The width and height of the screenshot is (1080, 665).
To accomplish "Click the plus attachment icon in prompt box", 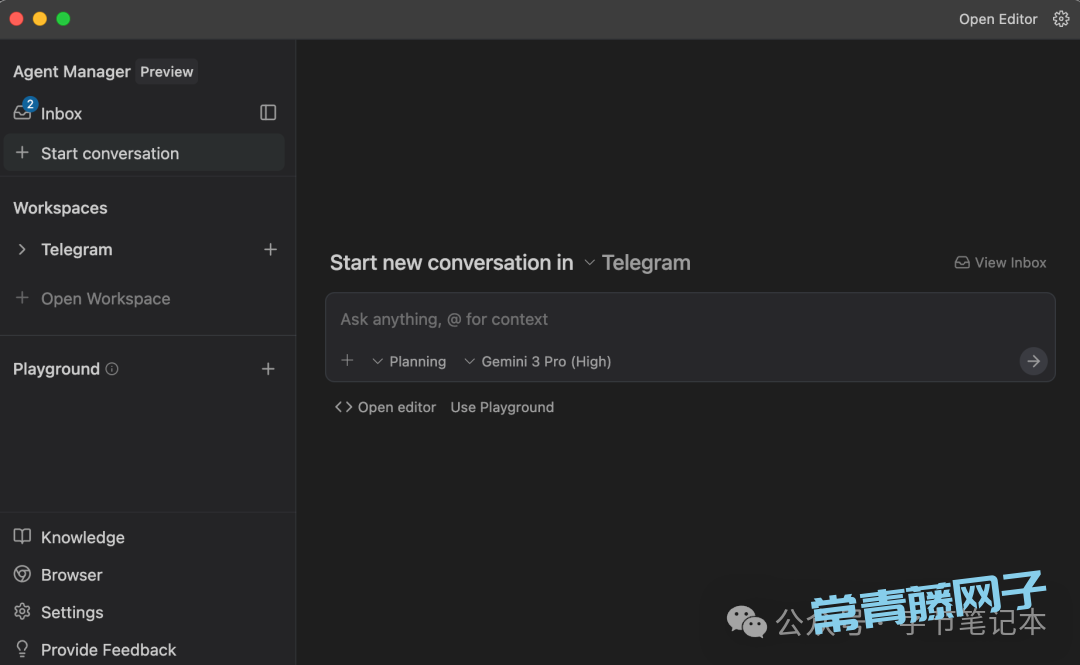I will [347, 361].
